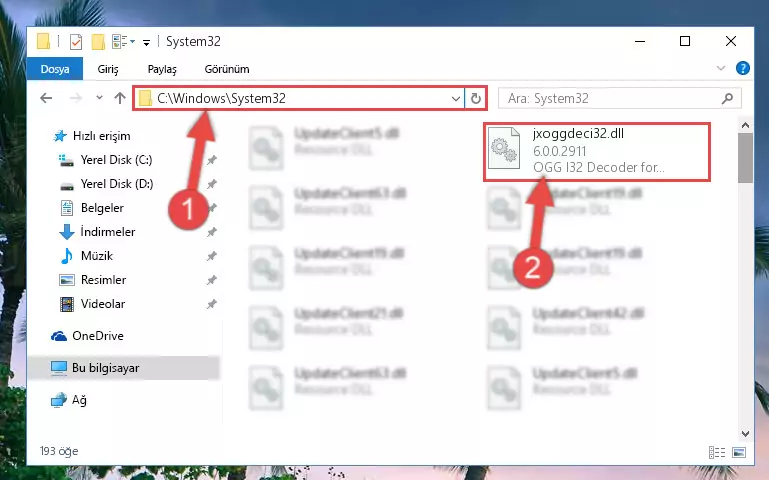Screen dimensions: 769x480
Task: Click the Bu bilgisayar monitor icon
Action: pos(59,368)
